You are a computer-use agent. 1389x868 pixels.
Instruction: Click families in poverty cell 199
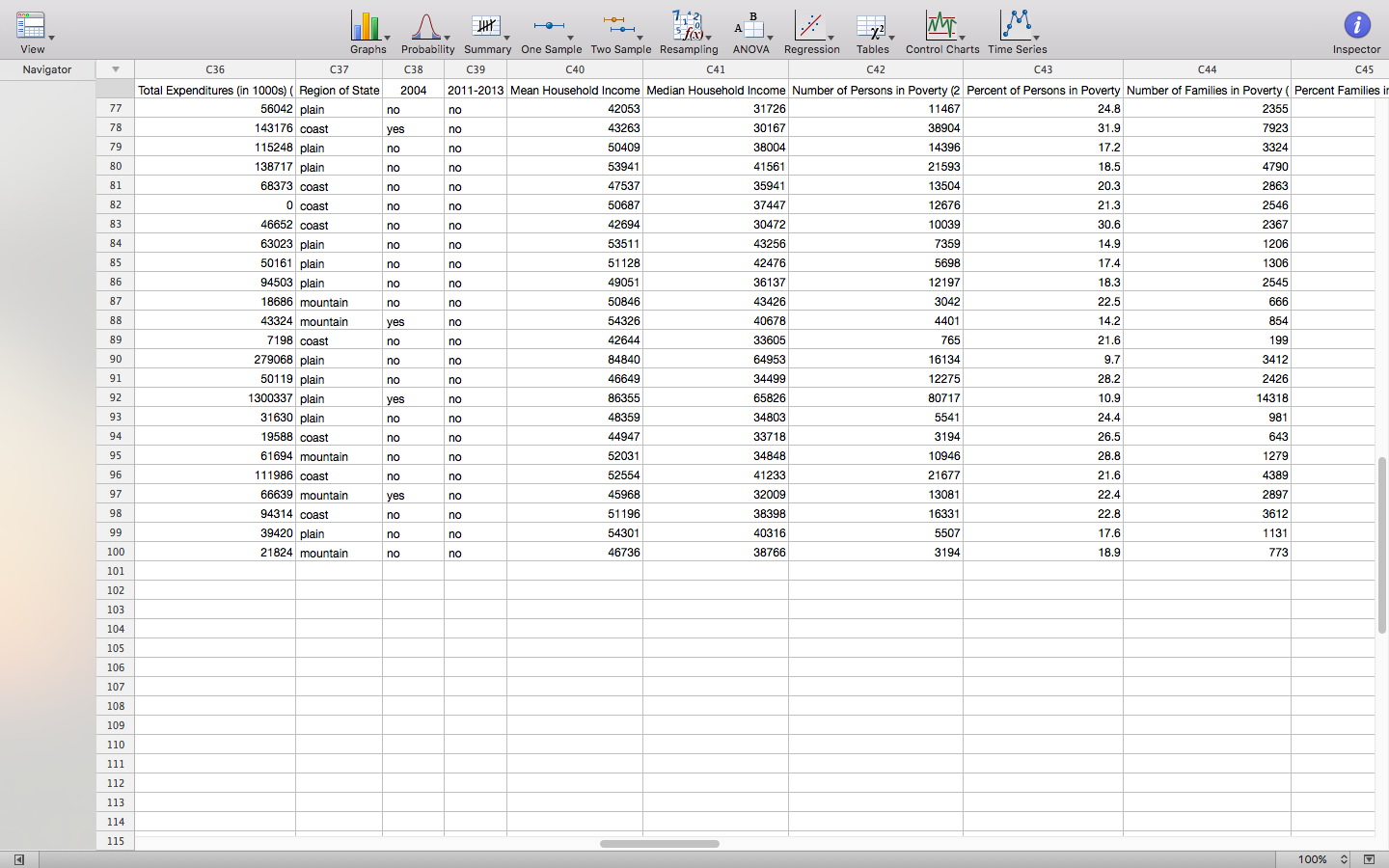click(1208, 340)
